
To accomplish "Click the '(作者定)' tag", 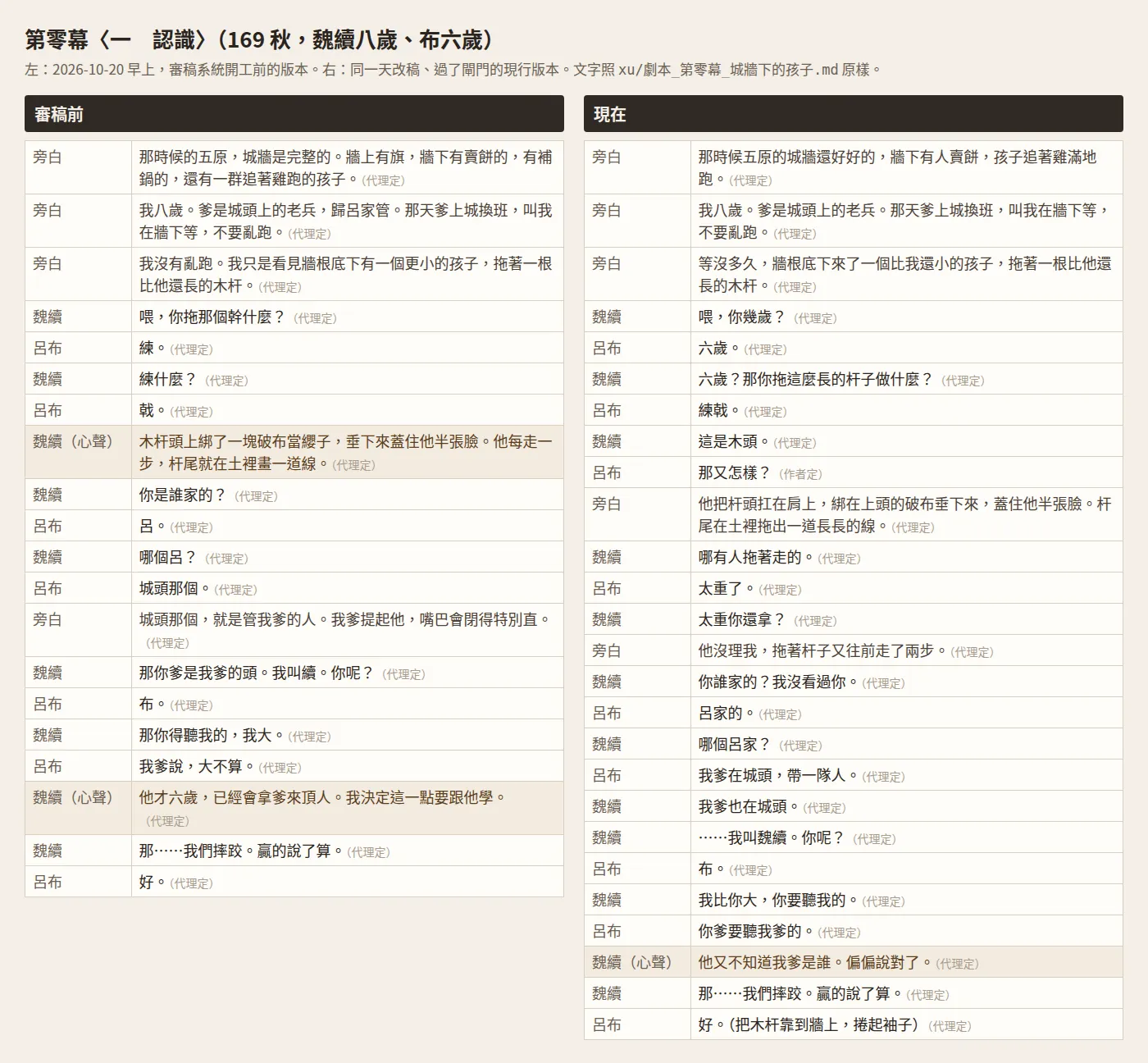I will coord(800,474).
